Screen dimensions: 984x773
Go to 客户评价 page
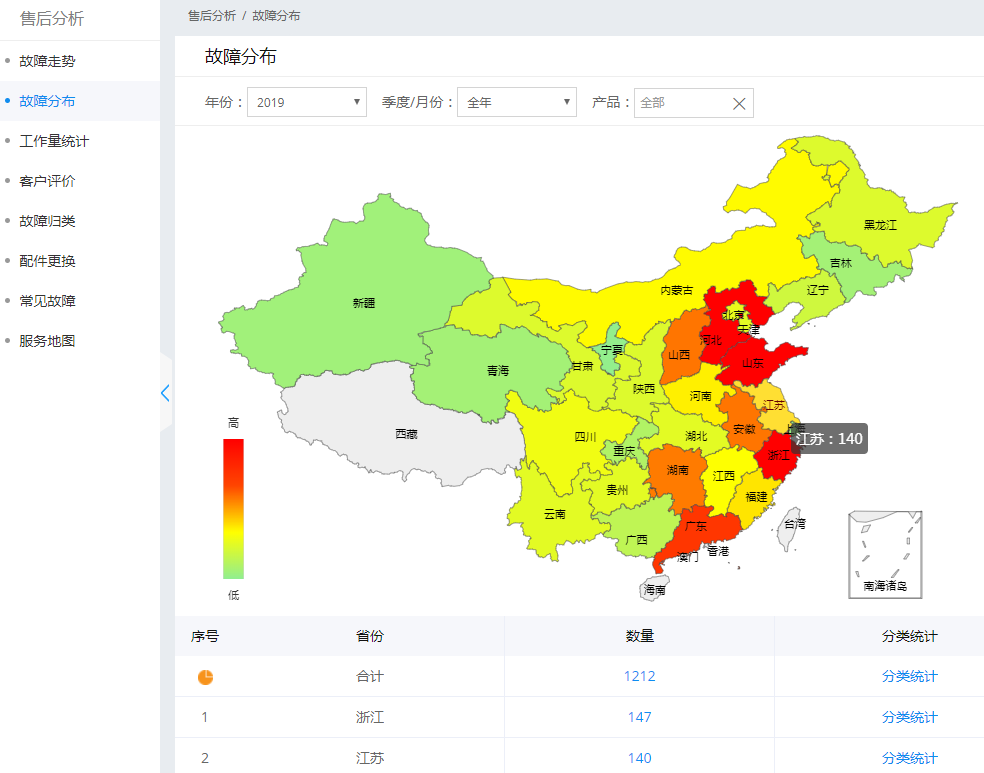tap(47, 181)
